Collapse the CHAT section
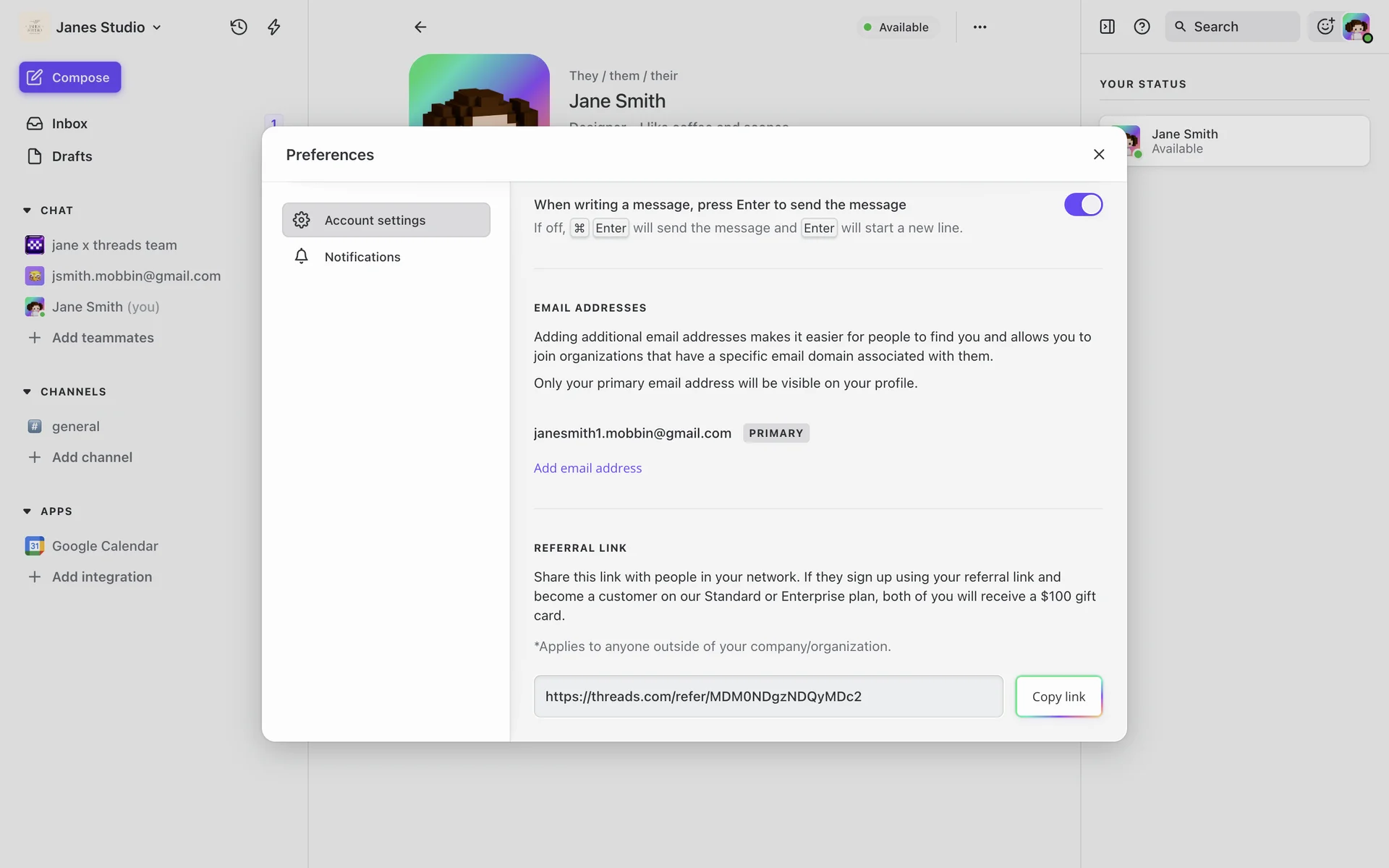Image resolution: width=1389 pixels, height=868 pixels. [27, 210]
